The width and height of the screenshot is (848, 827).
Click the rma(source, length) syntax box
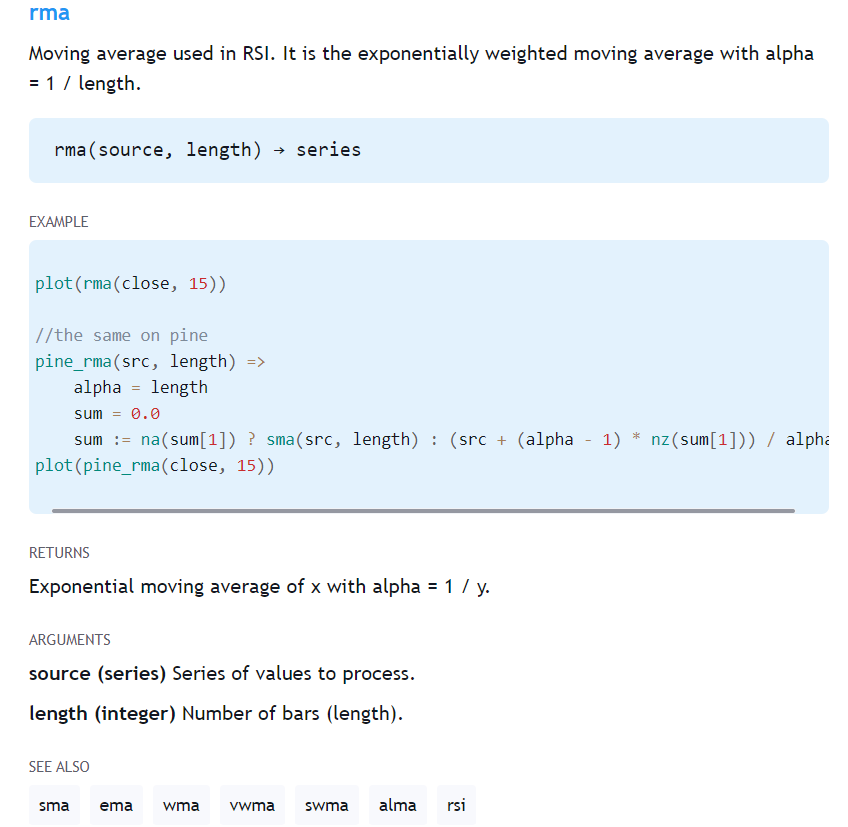(207, 150)
